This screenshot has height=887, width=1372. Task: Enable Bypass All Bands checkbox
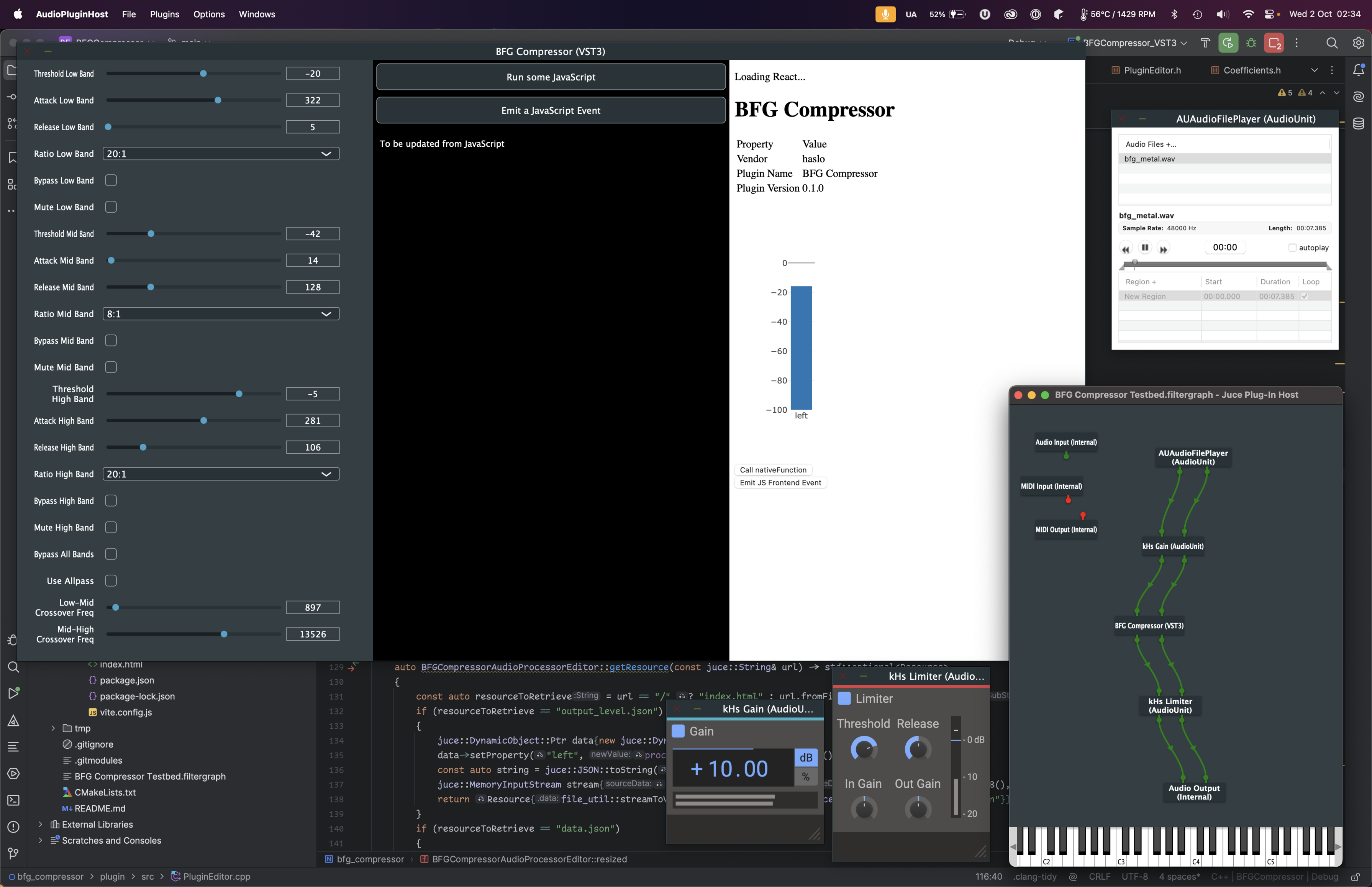(x=111, y=554)
